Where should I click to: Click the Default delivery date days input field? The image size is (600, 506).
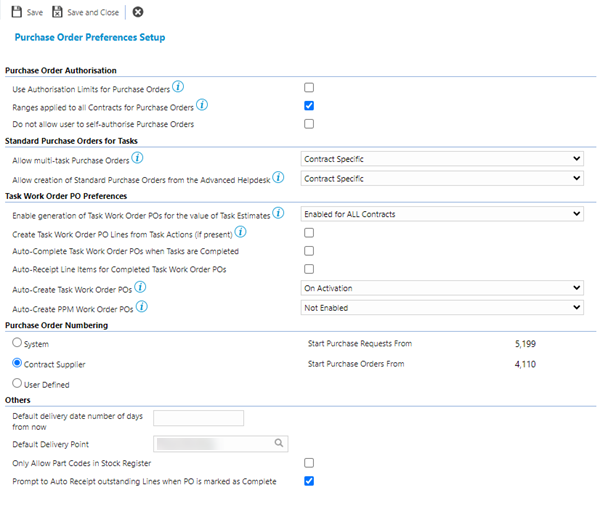pyautogui.click(x=198, y=418)
